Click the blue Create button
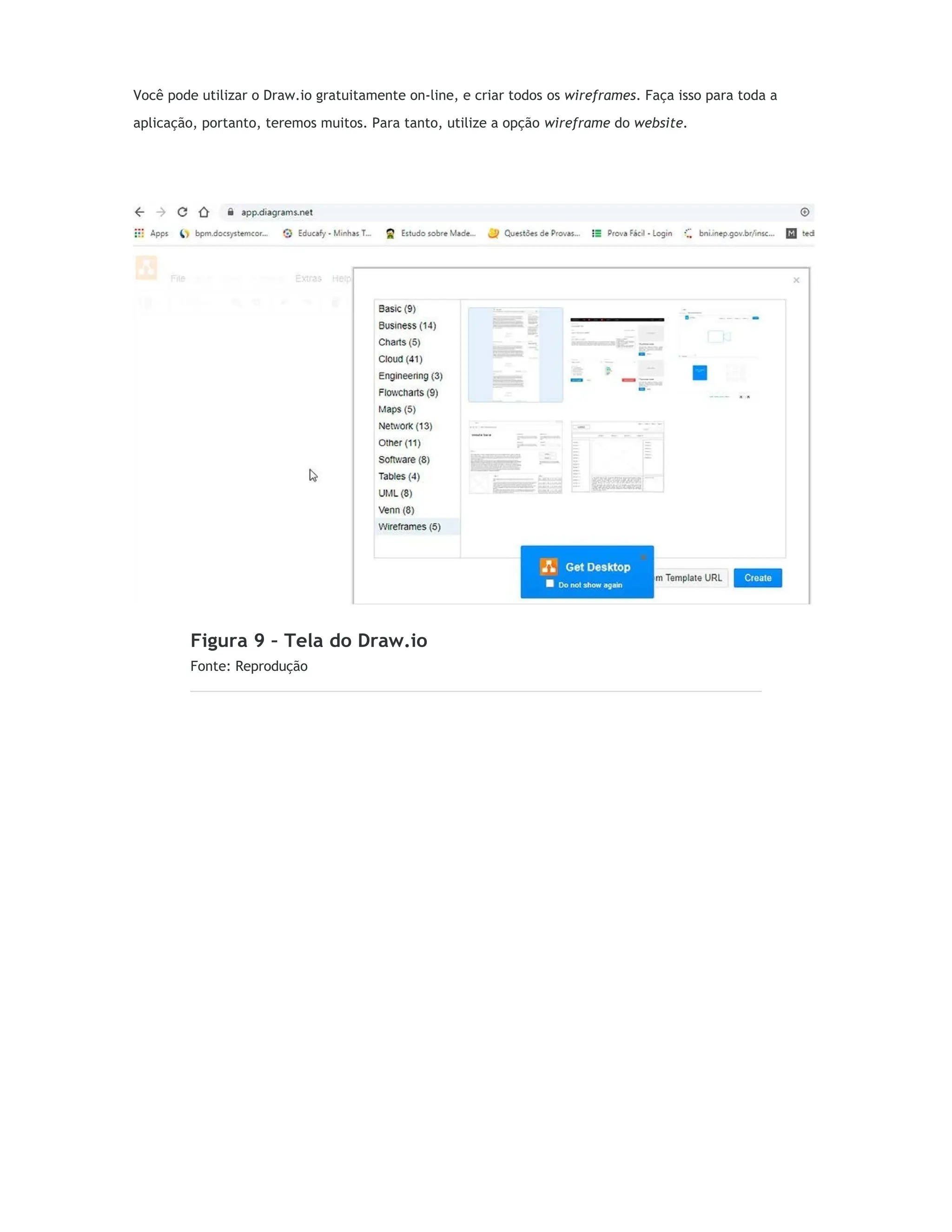 (757, 577)
